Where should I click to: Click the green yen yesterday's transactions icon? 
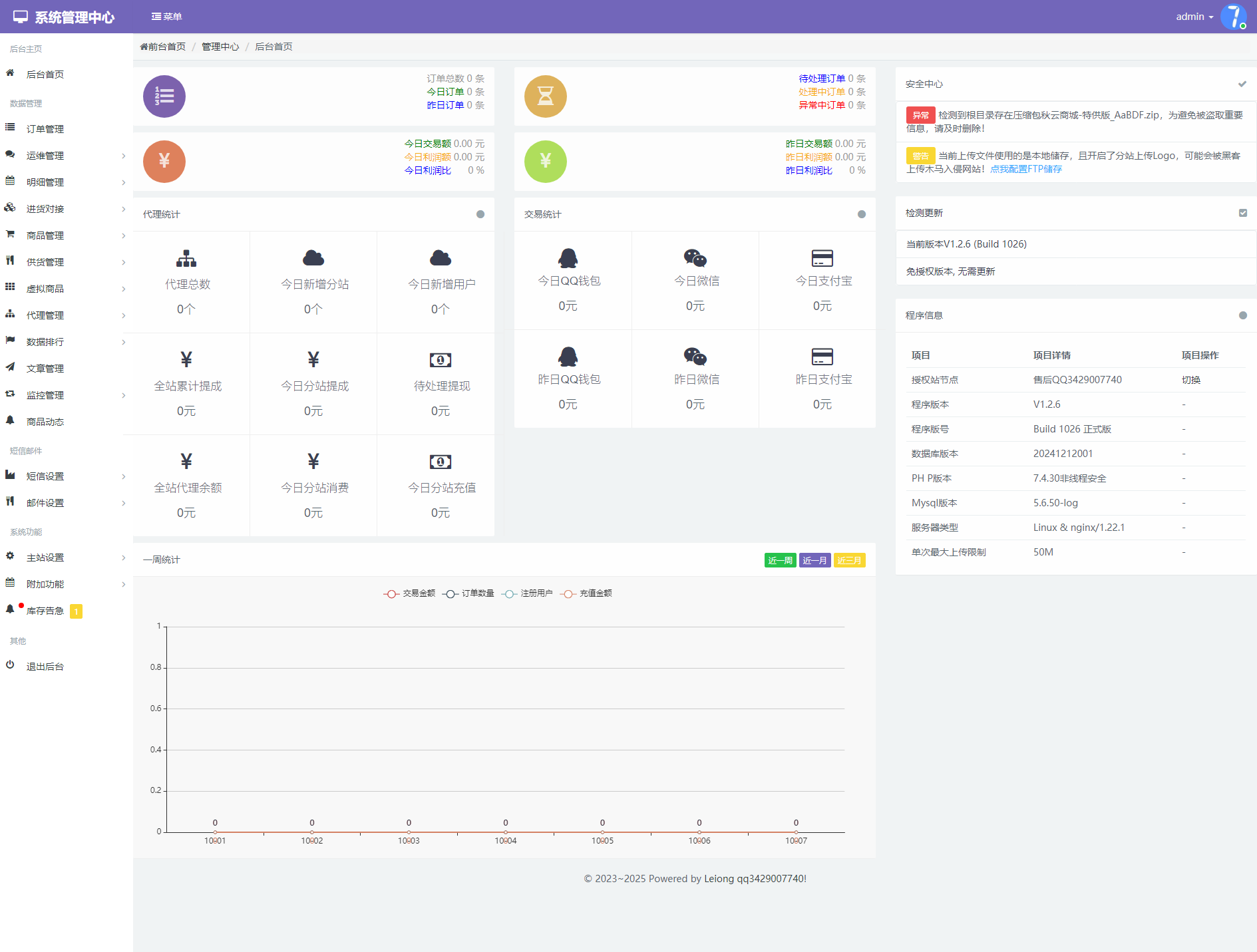point(545,161)
